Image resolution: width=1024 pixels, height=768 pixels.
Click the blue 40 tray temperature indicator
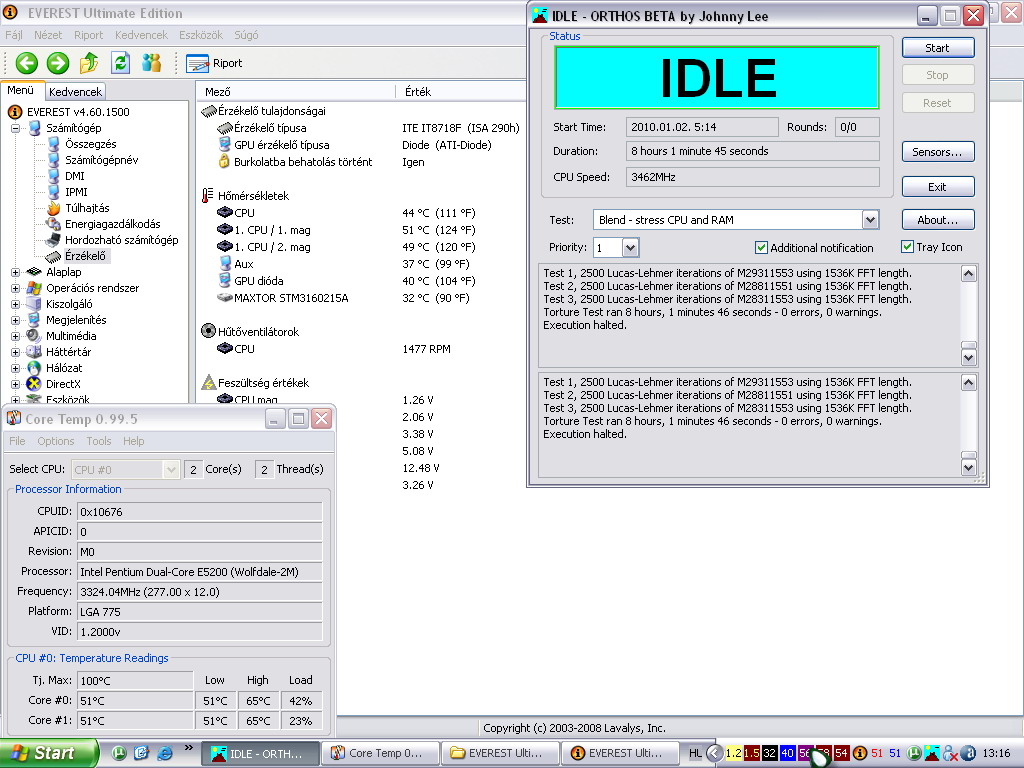coord(787,753)
